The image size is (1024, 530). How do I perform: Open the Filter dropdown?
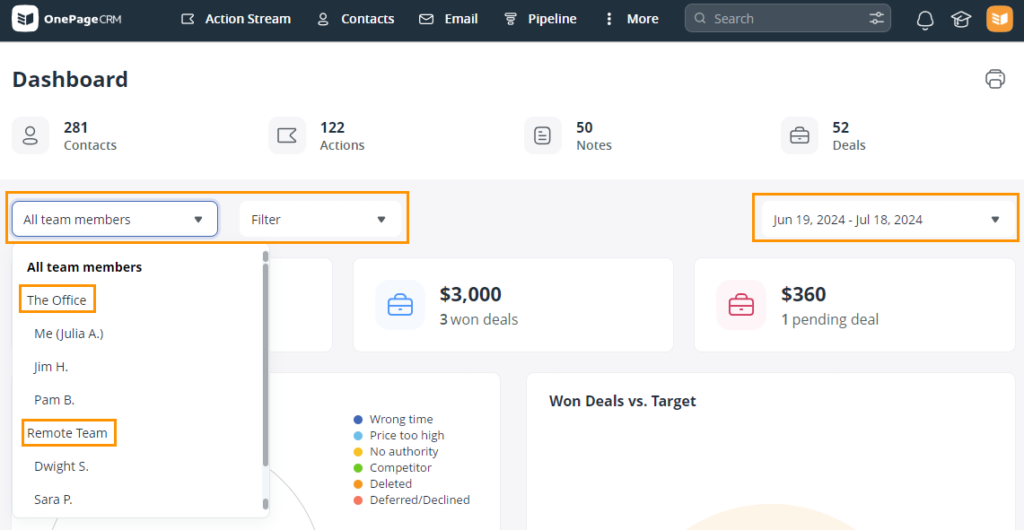pyautogui.click(x=320, y=219)
